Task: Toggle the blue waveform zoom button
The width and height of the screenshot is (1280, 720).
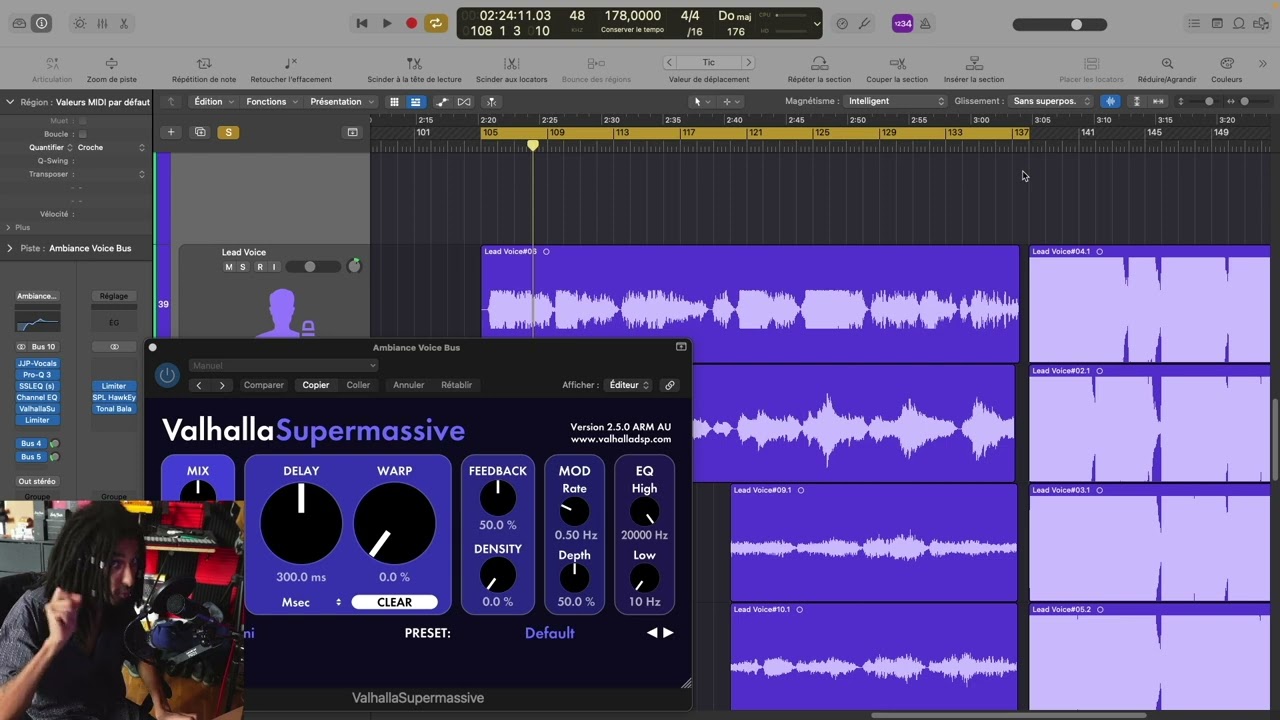Action: point(1110,101)
